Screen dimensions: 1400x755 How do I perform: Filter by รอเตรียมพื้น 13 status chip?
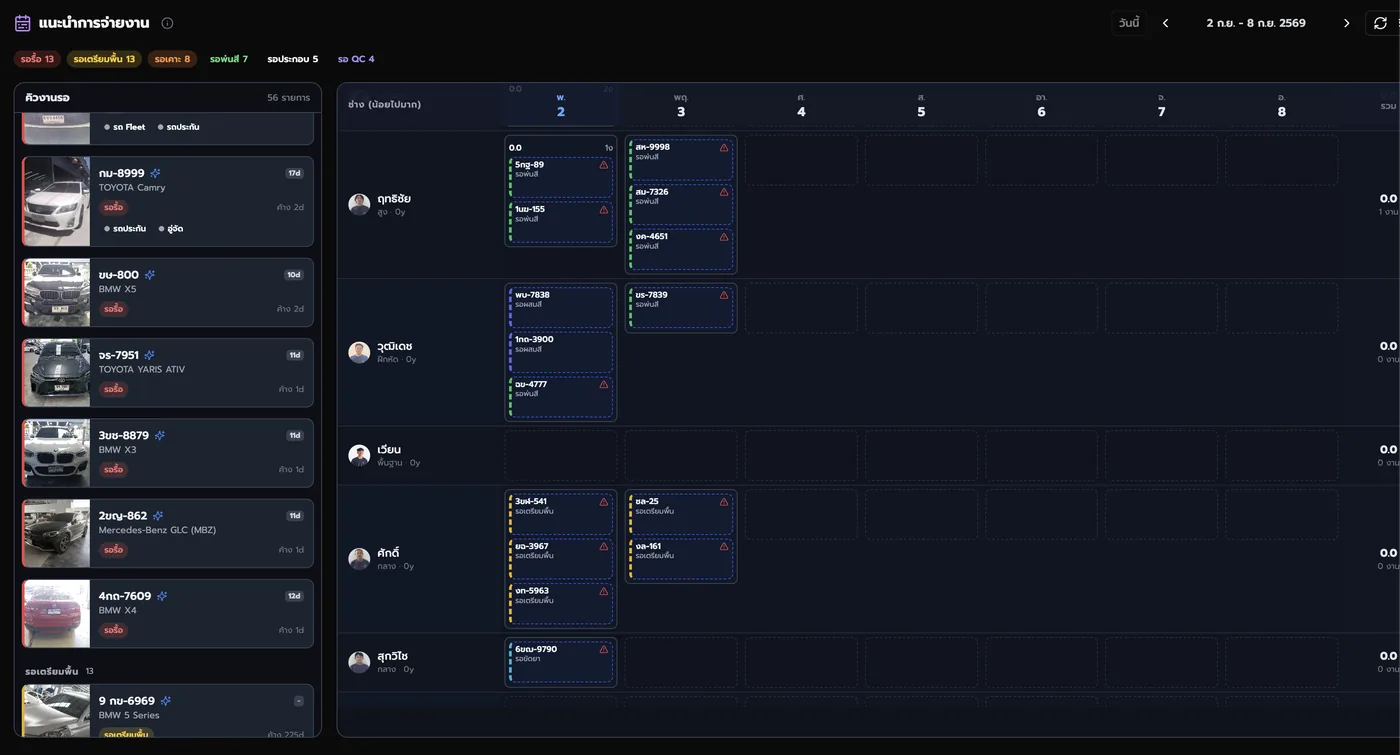104,59
